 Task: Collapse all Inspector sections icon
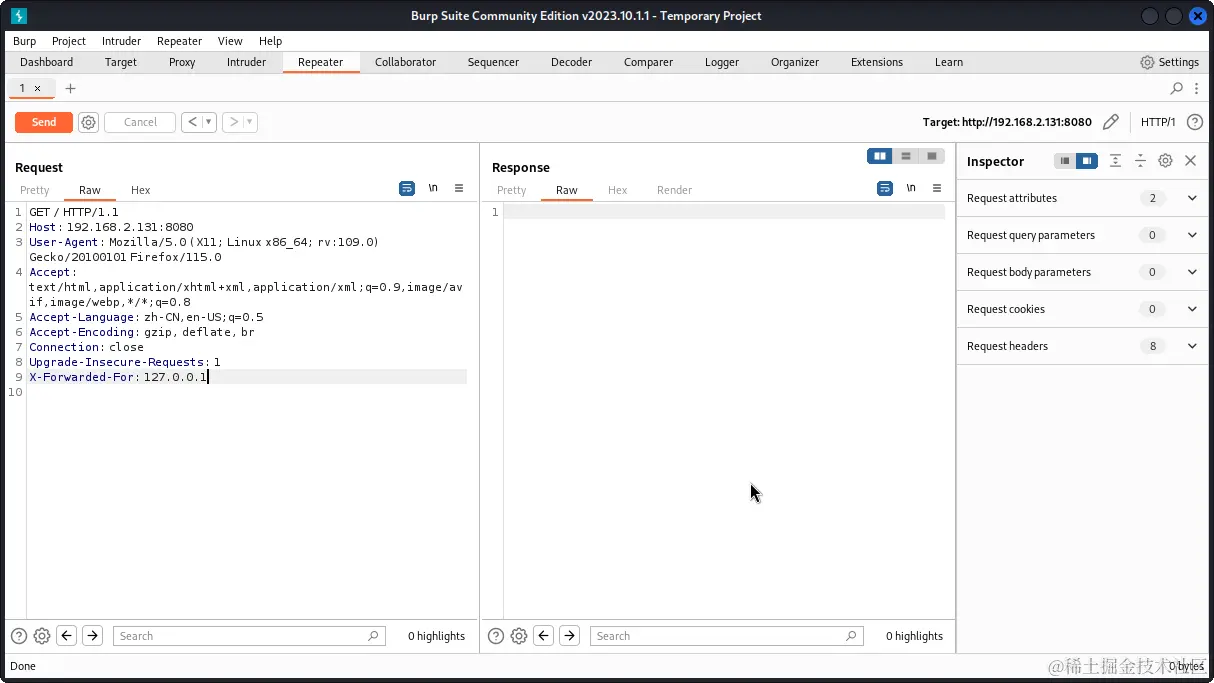pos(1140,161)
